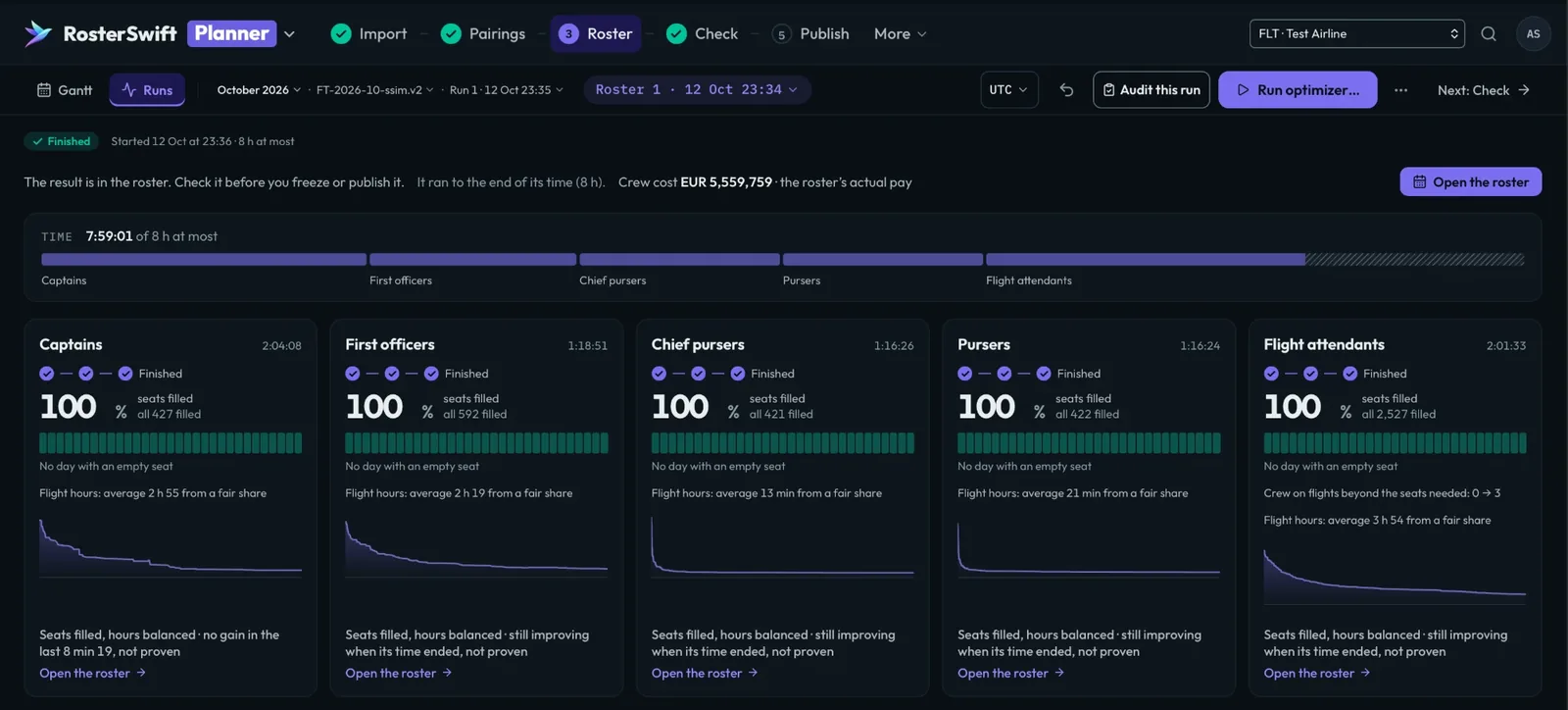Click the Audit this run button
Screen dimensions: 1568x710
[x=1151, y=90]
